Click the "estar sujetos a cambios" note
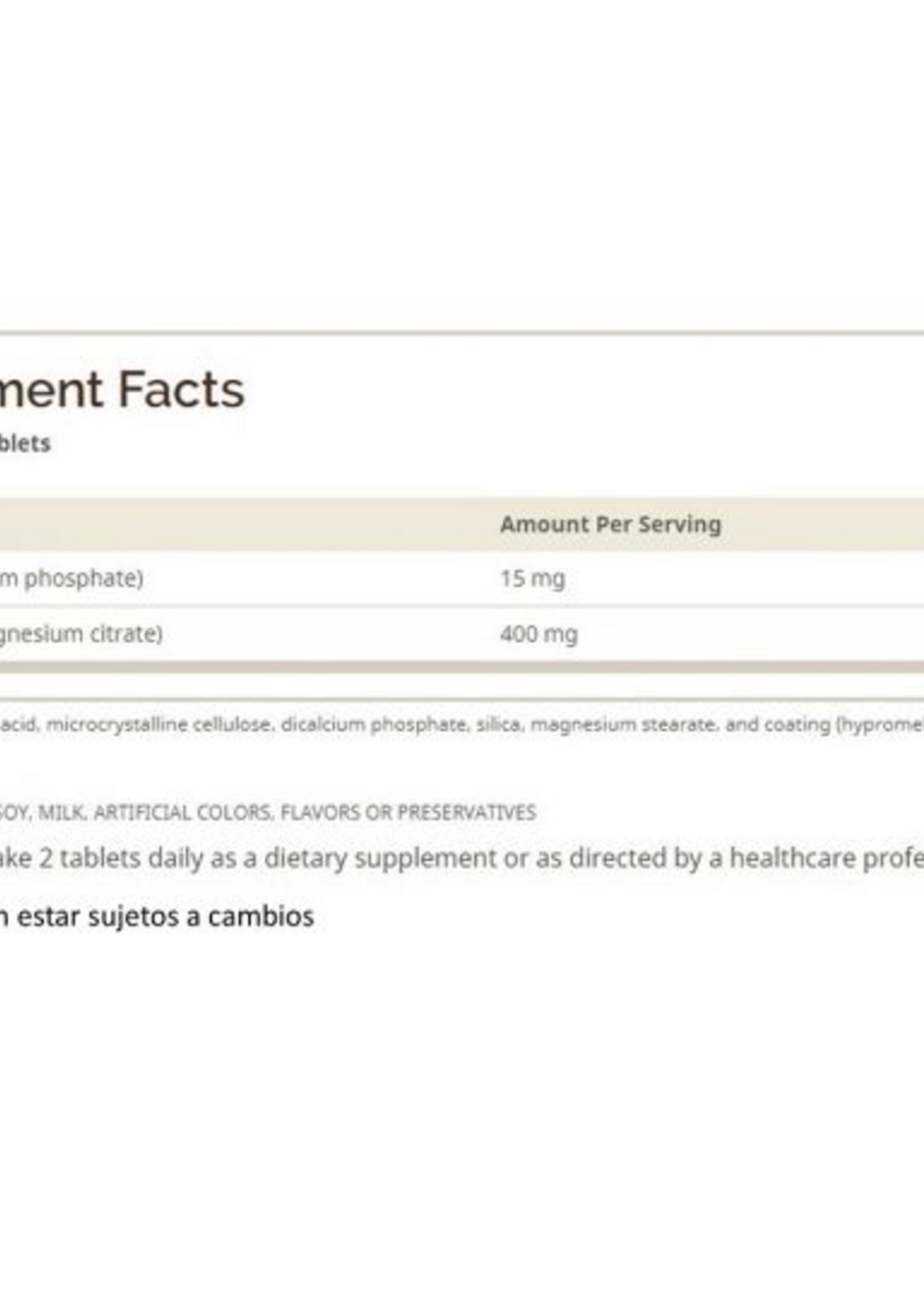924x1294 pixels. [165, 917]
